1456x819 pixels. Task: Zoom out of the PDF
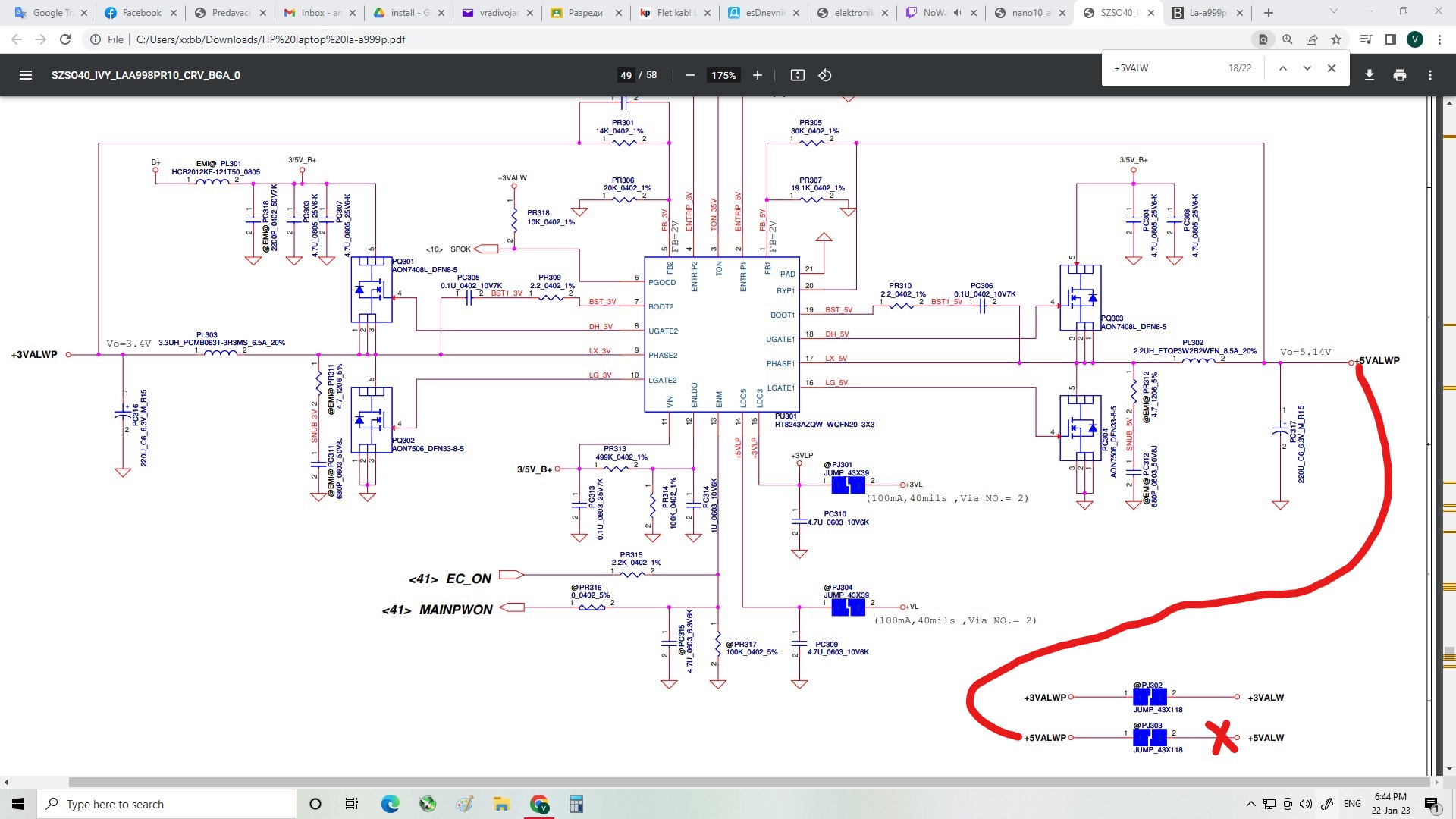[689, 75]
